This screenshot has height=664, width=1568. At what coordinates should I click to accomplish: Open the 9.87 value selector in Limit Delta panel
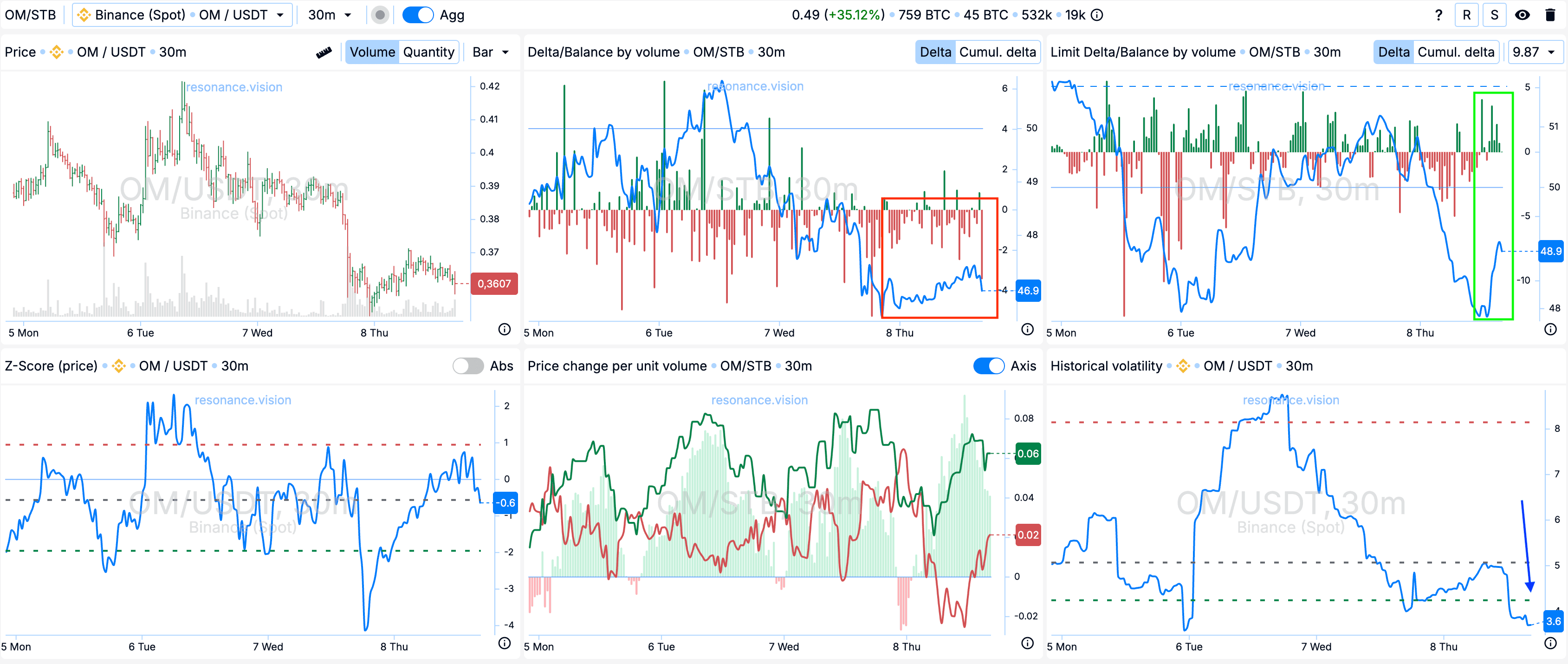(x=1533, y=52)
